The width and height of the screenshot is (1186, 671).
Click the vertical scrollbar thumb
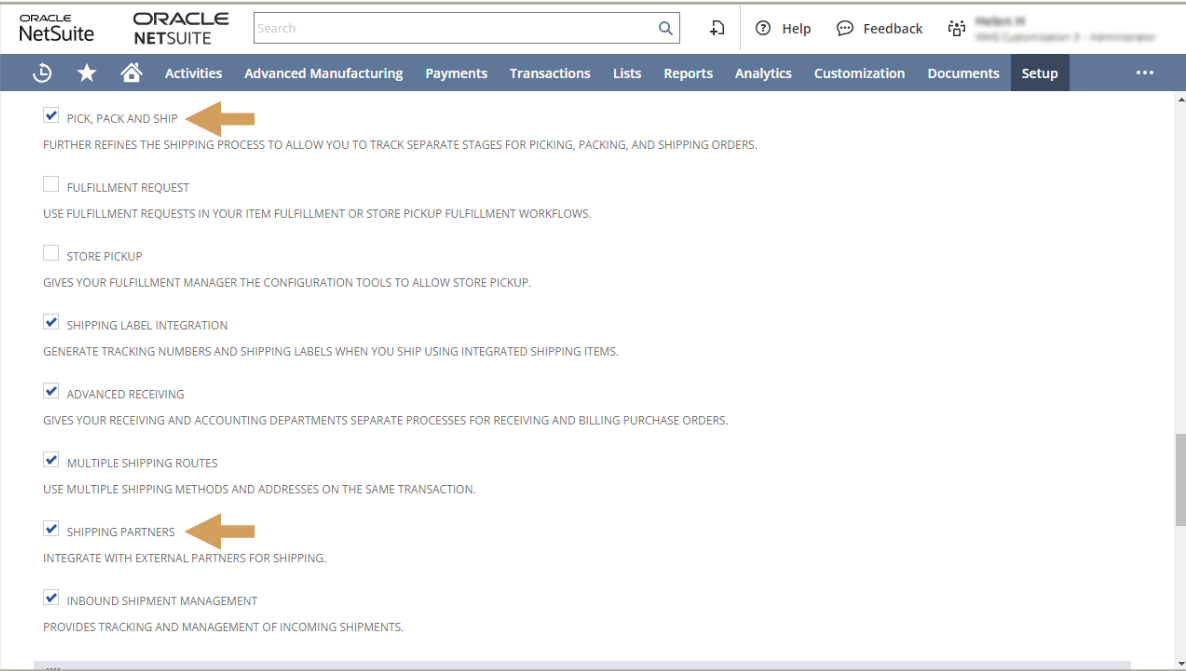[1180, 480]
